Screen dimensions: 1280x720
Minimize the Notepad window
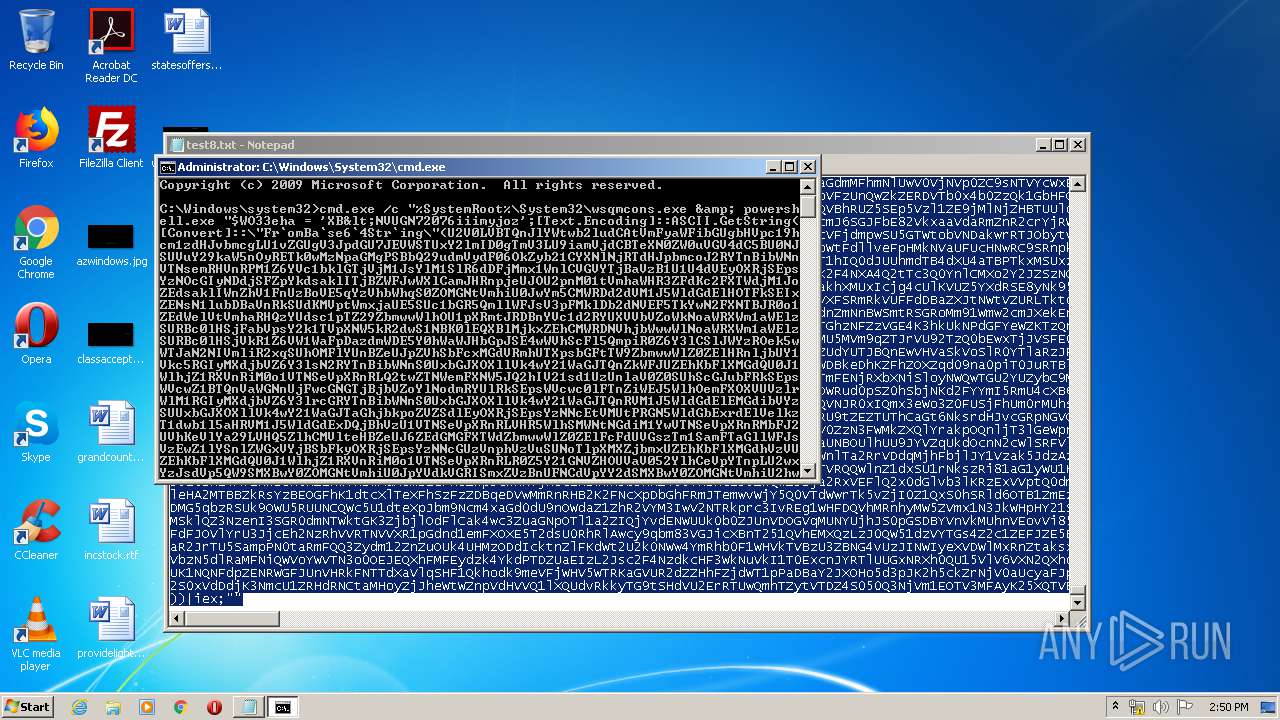tap(1043, 145)
